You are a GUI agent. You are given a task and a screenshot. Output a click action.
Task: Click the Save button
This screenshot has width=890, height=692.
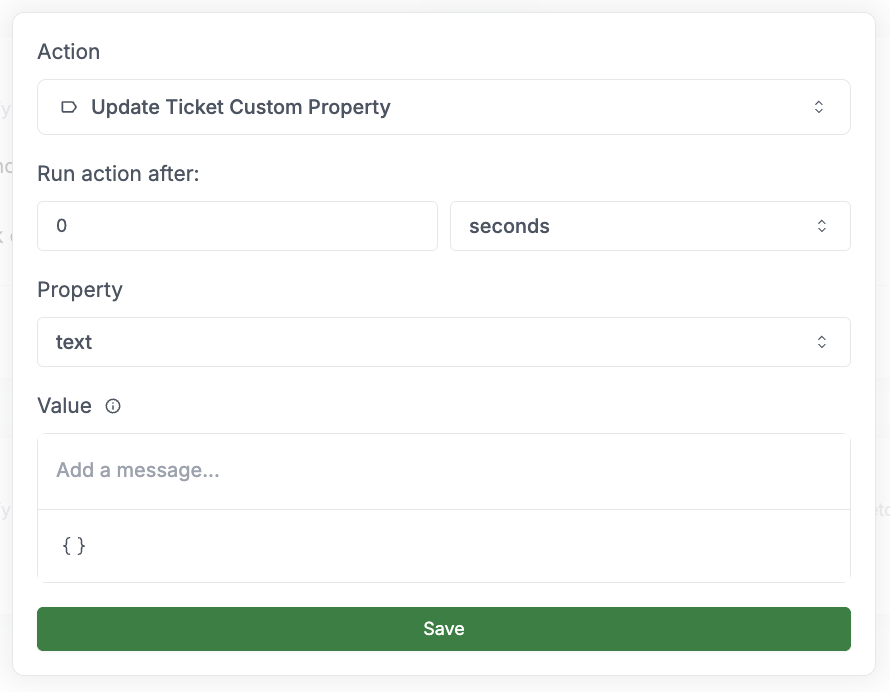[x=444, y=628]
